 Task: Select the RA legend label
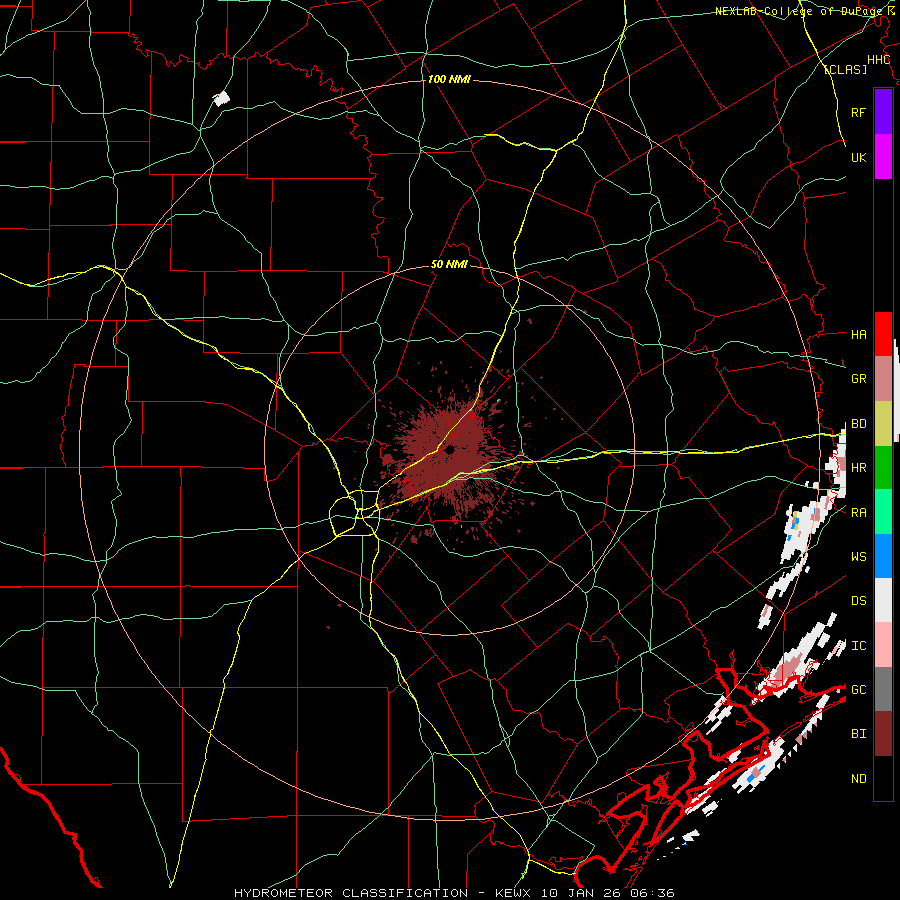[859, 513]
